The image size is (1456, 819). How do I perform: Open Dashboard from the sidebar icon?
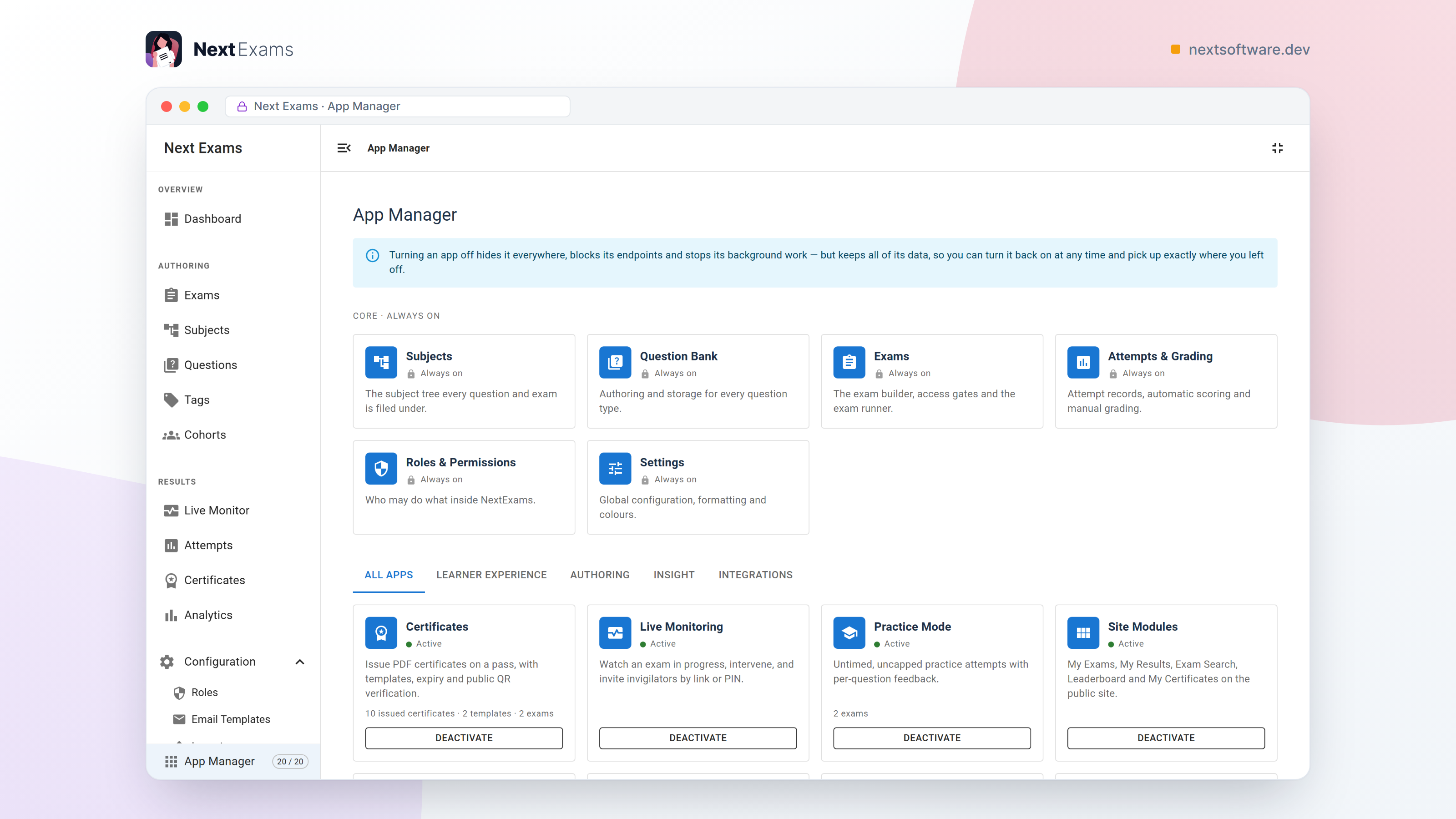171,219
